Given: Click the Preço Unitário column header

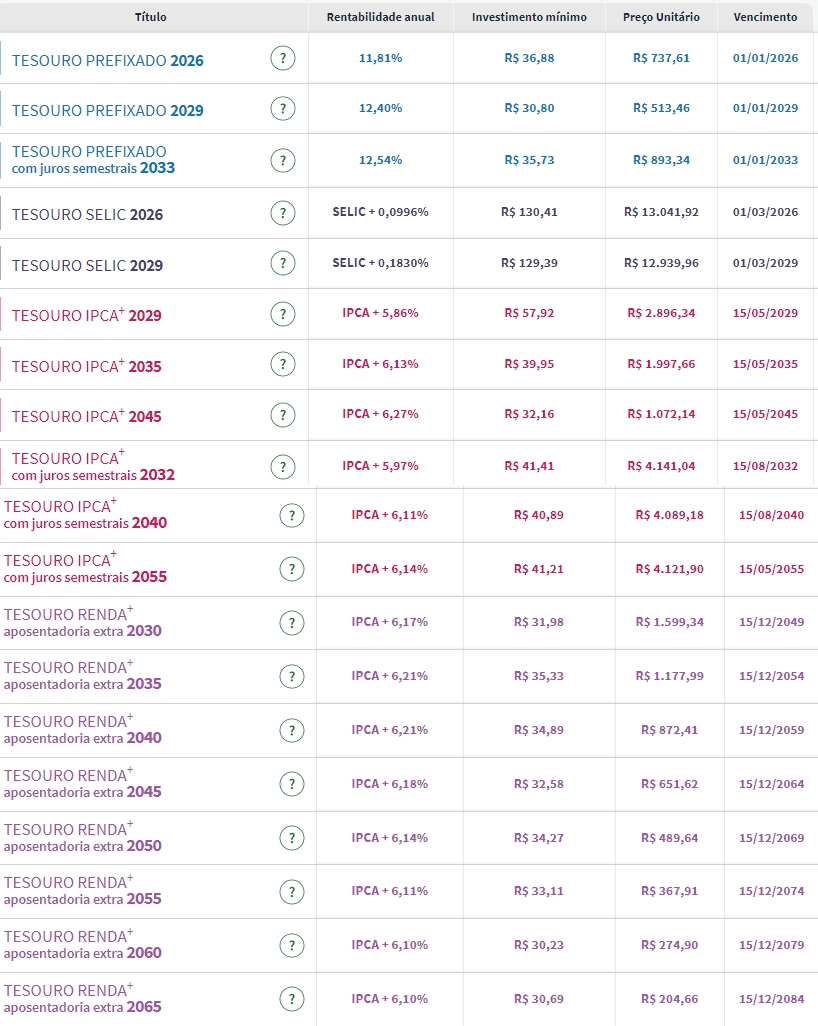Looking at the screenshot, I should (x=661, y=17).
